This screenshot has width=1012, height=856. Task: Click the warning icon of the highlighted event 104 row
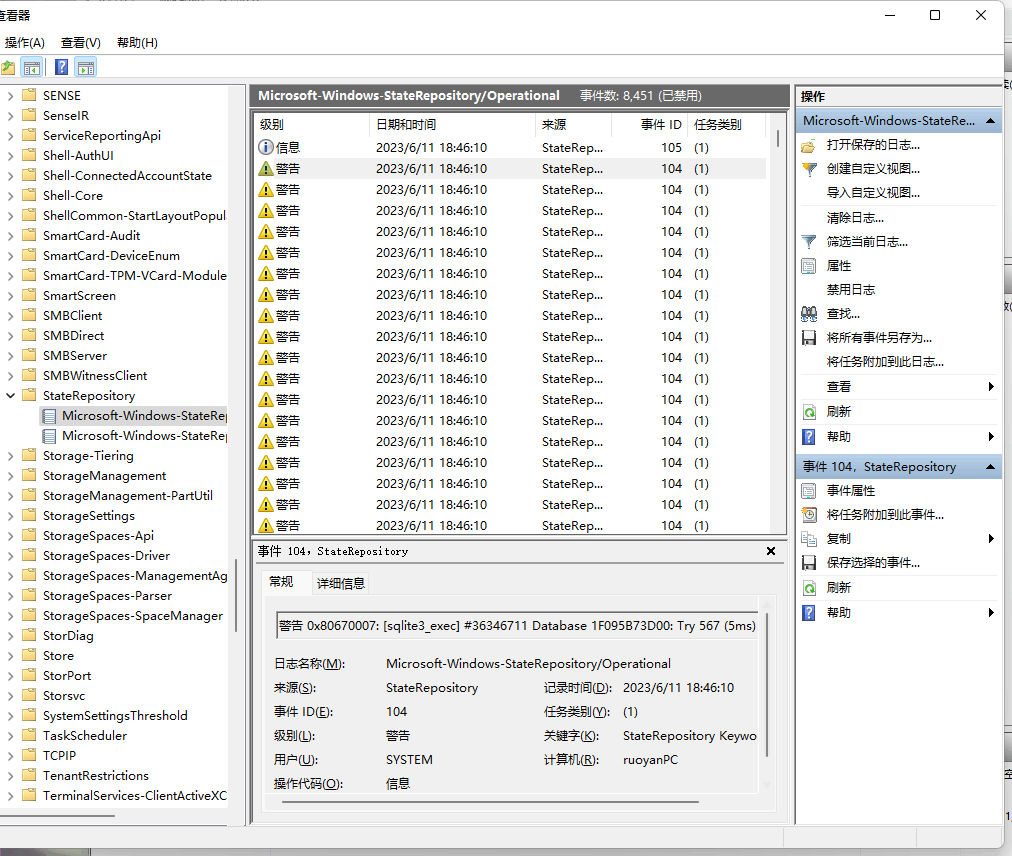[265, 168]
